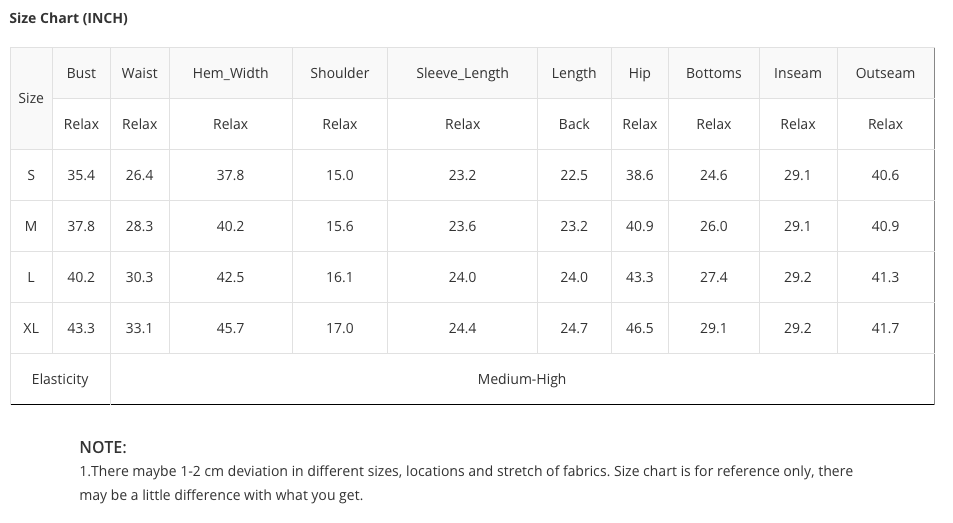Viewport: 953px width, 523px height.
Task: Click the 41.7 outseam value for XL
Action: (x=885, y=328)
